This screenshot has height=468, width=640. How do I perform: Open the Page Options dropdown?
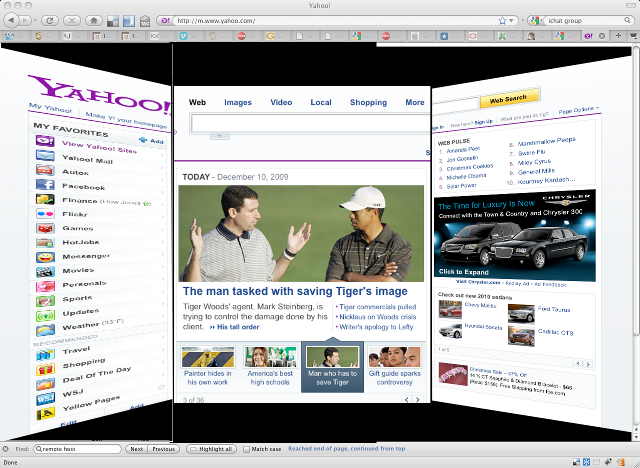[578, 110]
